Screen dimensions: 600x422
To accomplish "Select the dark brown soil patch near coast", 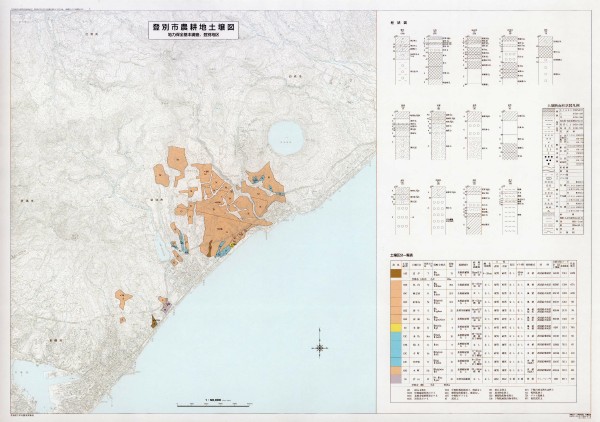I will click(153, 321).
